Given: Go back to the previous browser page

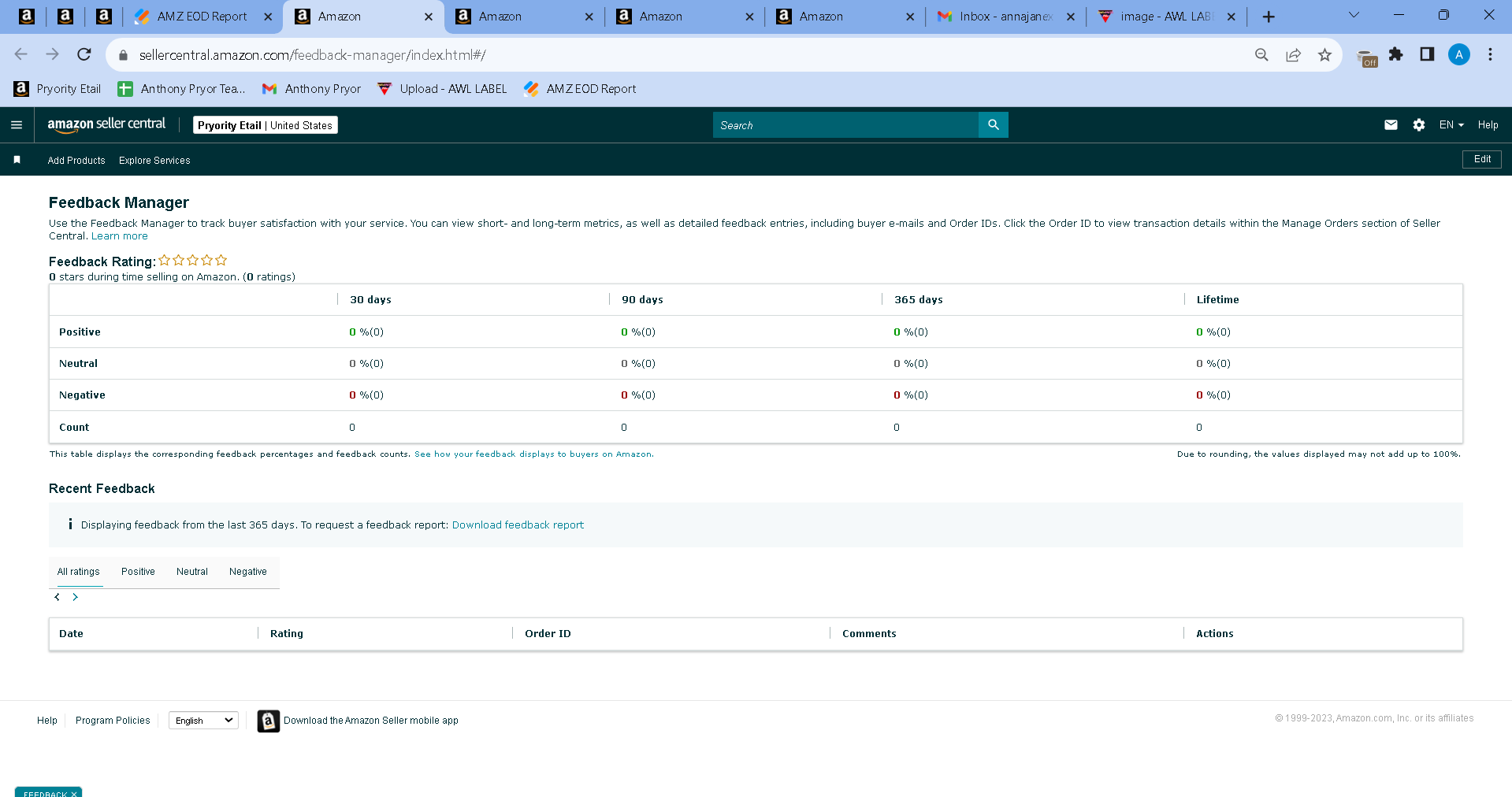Looking at the screenshot, I should point(21,54).
